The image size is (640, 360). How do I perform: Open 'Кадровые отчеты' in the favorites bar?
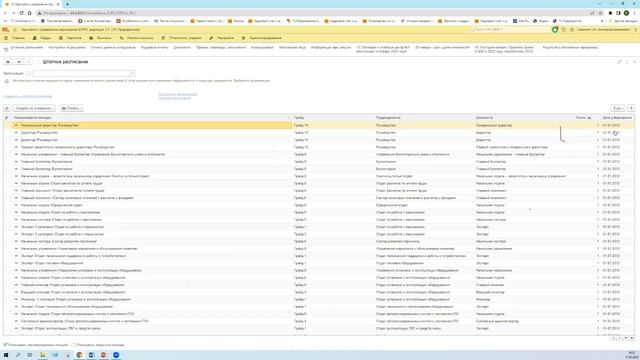(154, 47)
